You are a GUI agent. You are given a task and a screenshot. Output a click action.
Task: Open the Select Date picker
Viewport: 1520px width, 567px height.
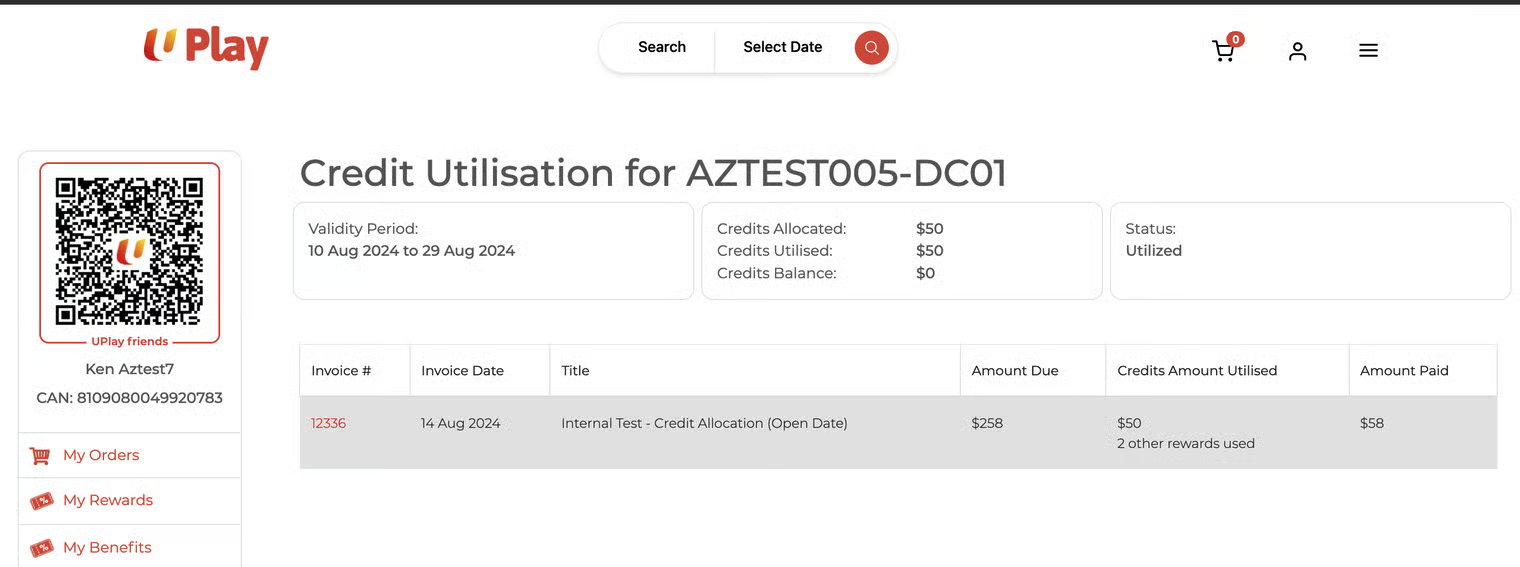pyautogui.click(x=782, y=47)
